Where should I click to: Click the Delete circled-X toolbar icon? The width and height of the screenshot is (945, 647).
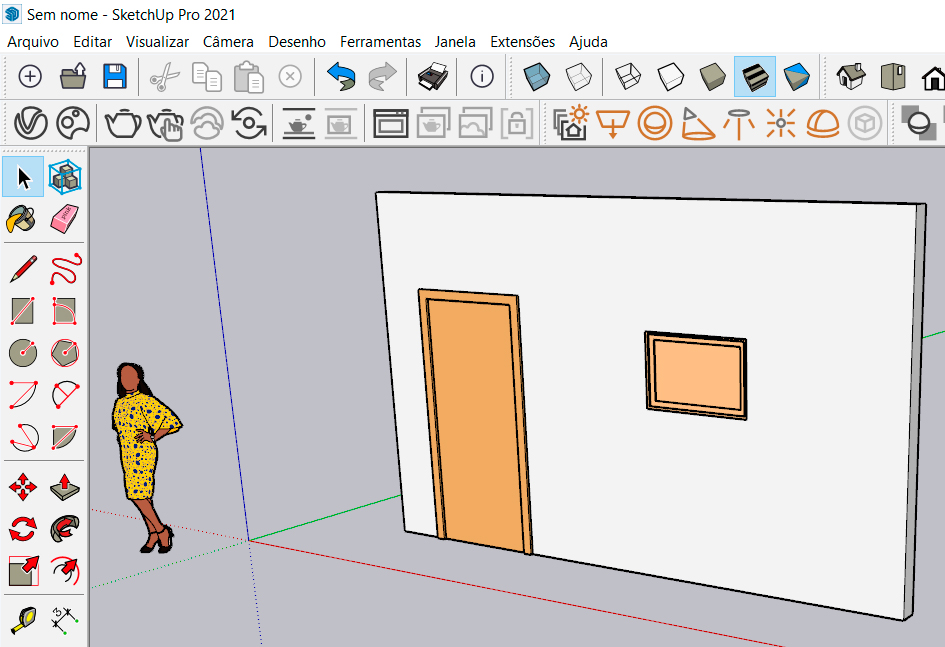pyautogui.click(x=290, y=77)
